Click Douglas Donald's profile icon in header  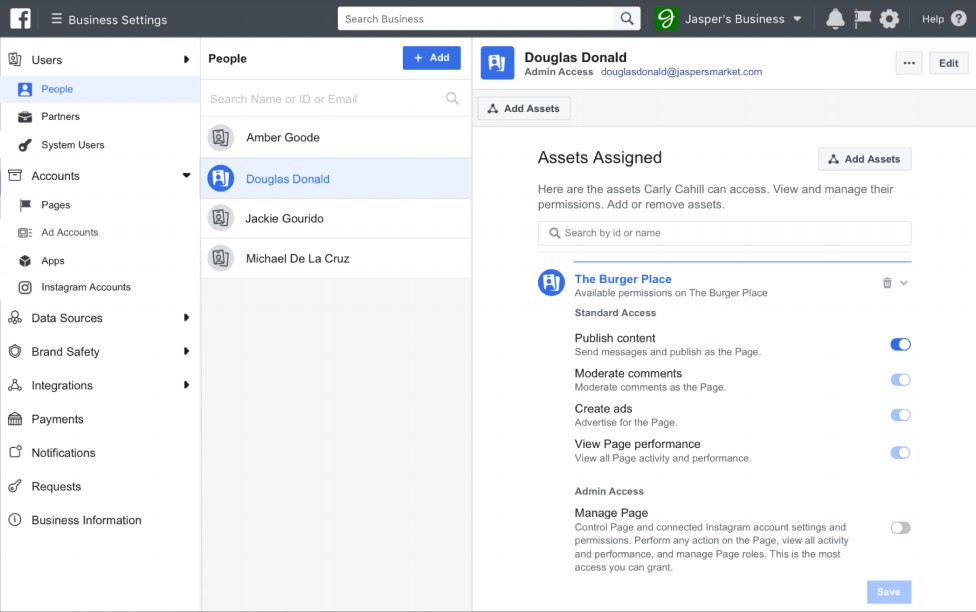(x=497, y=63)
